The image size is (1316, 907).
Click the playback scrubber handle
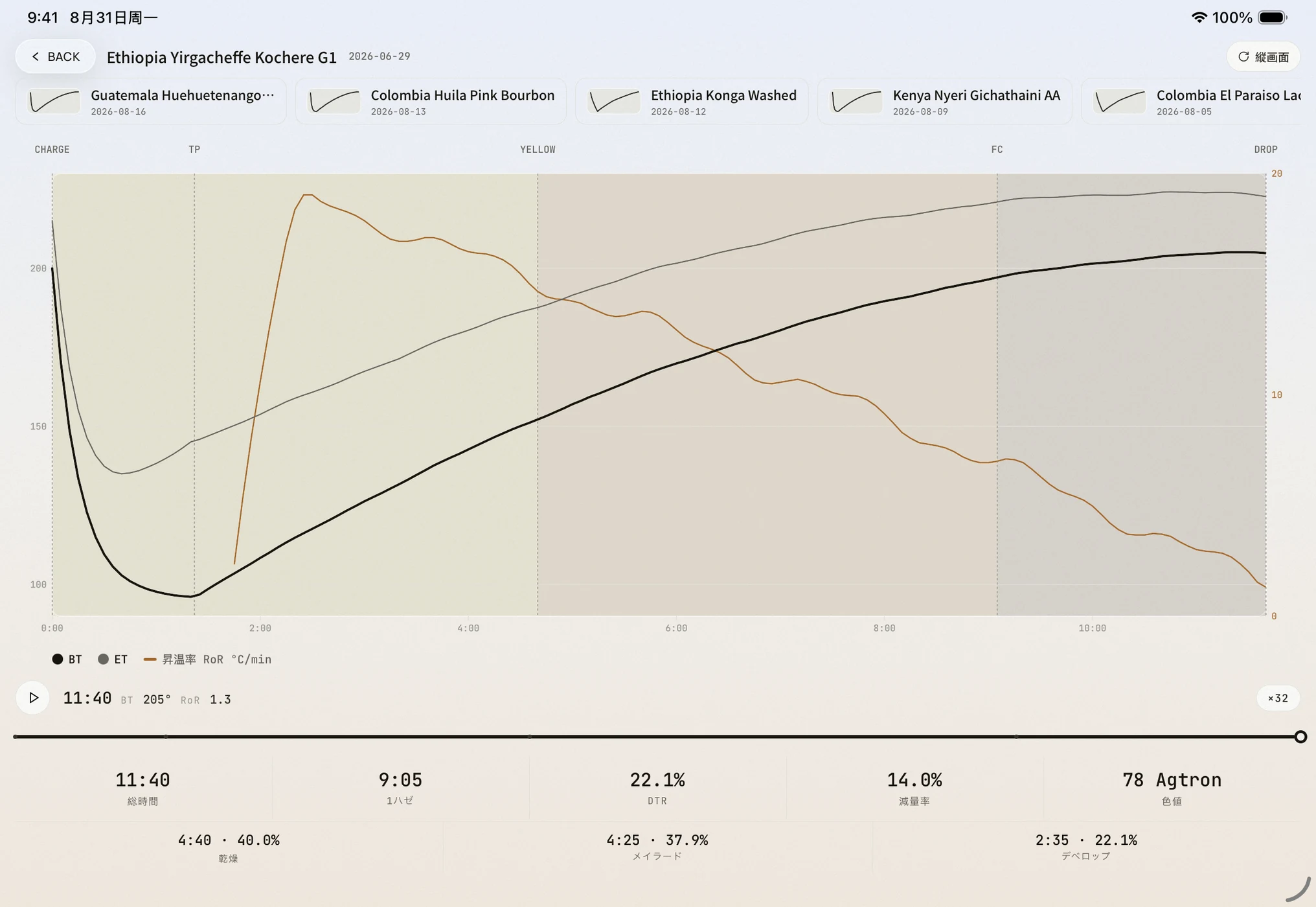(x=1300, y=737)
